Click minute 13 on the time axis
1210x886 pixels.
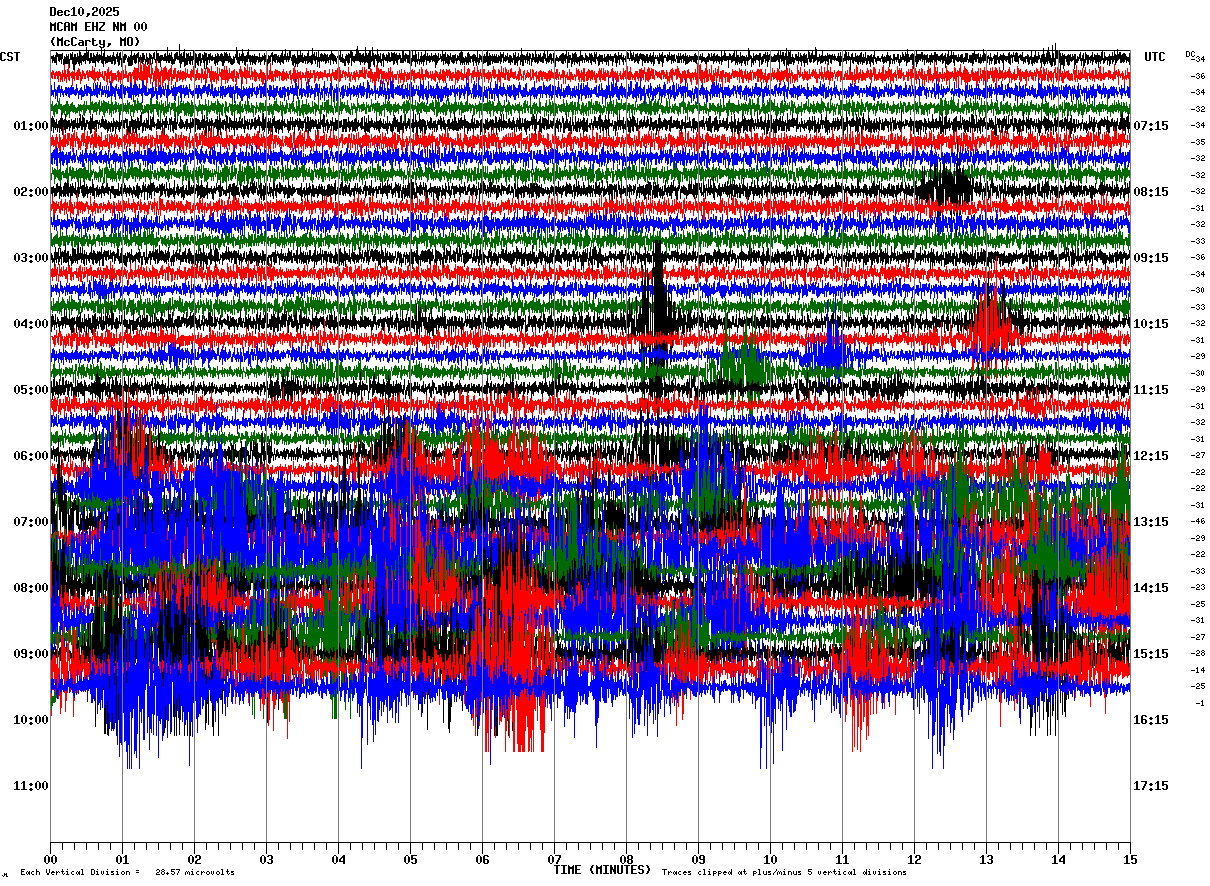point(986,859)
